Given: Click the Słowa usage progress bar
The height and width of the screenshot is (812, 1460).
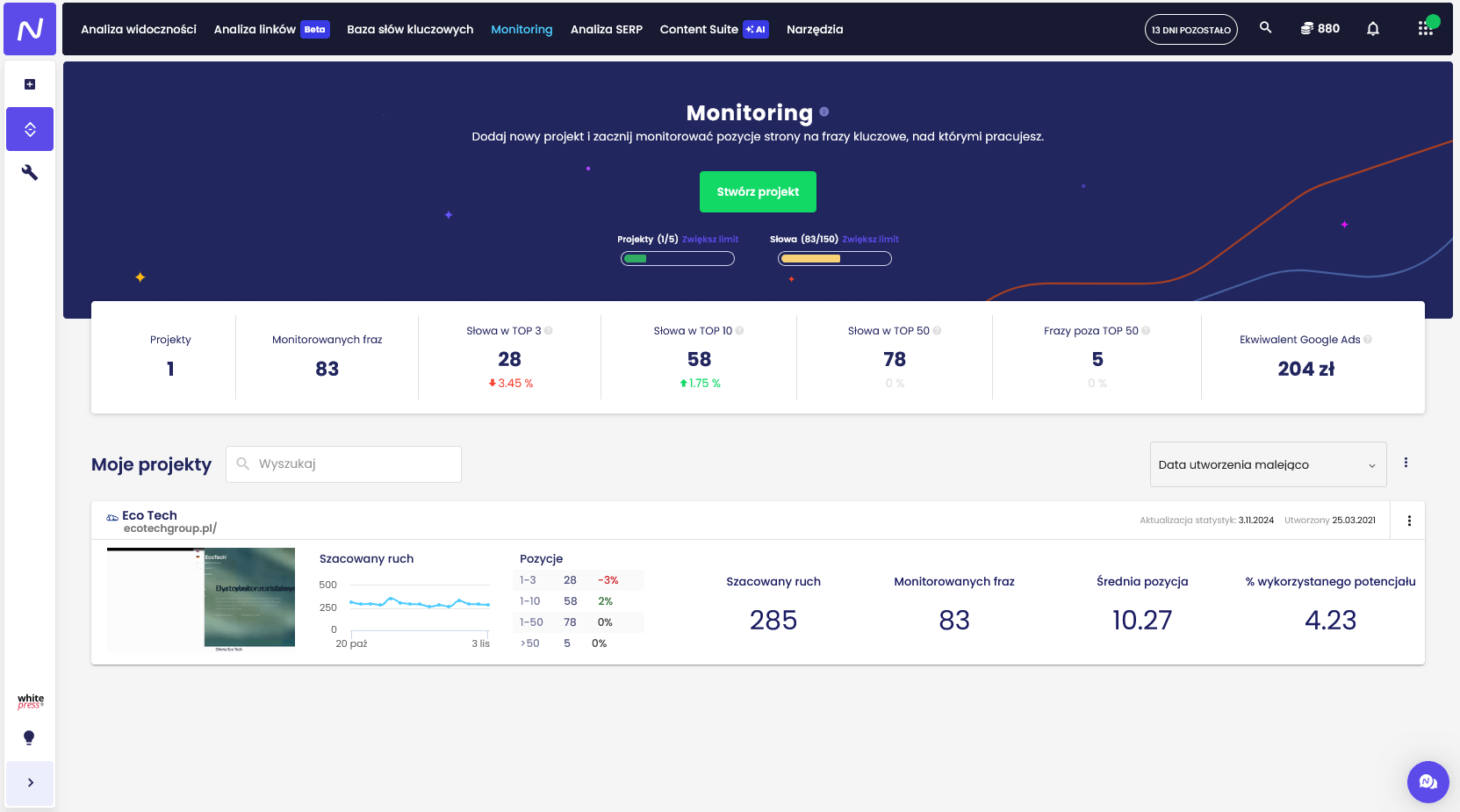Looking at the screenshot, I should pos(834,258).
